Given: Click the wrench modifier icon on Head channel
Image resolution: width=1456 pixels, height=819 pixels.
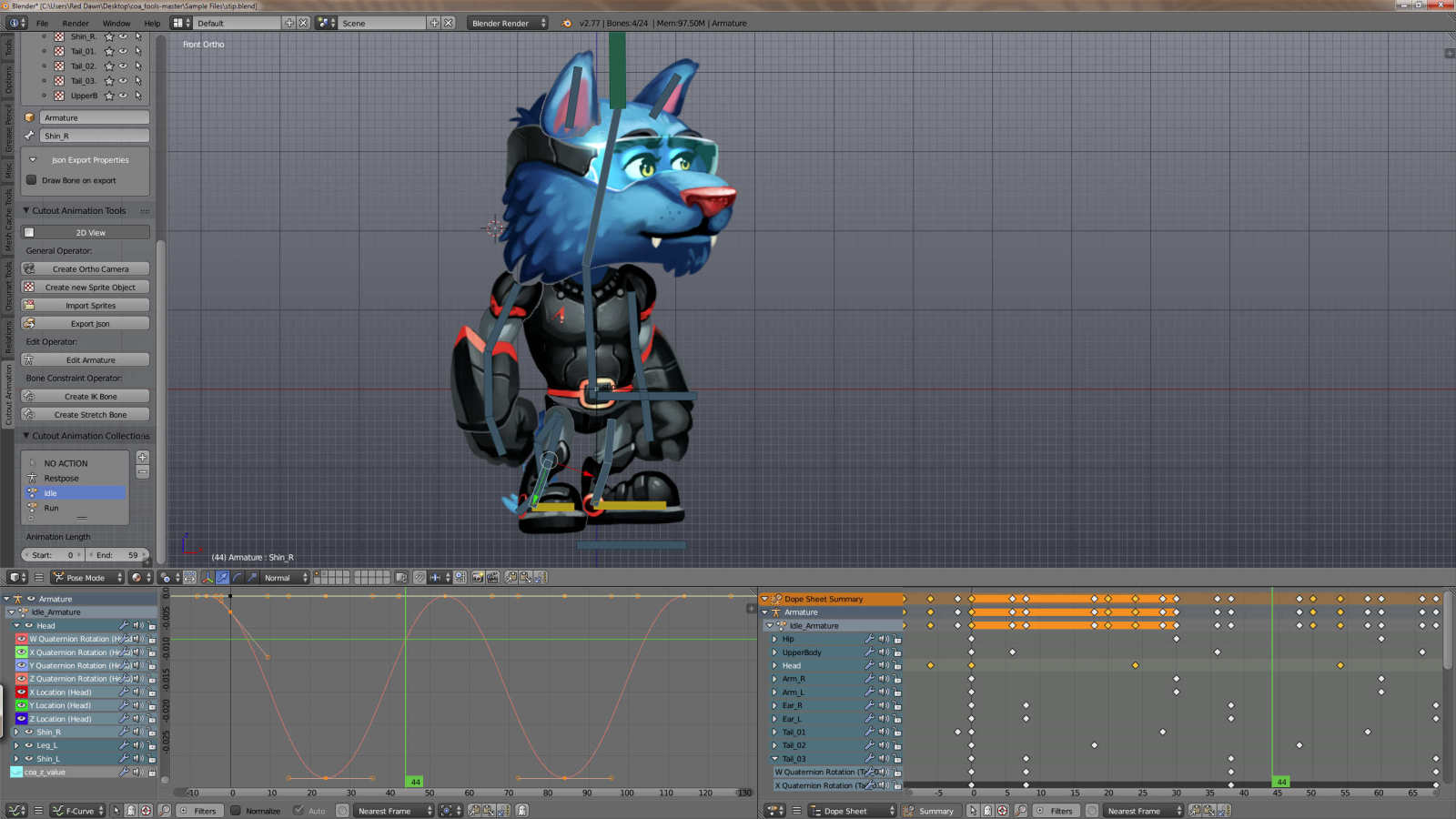Looking at the screenshot, I should click(124, 625).
